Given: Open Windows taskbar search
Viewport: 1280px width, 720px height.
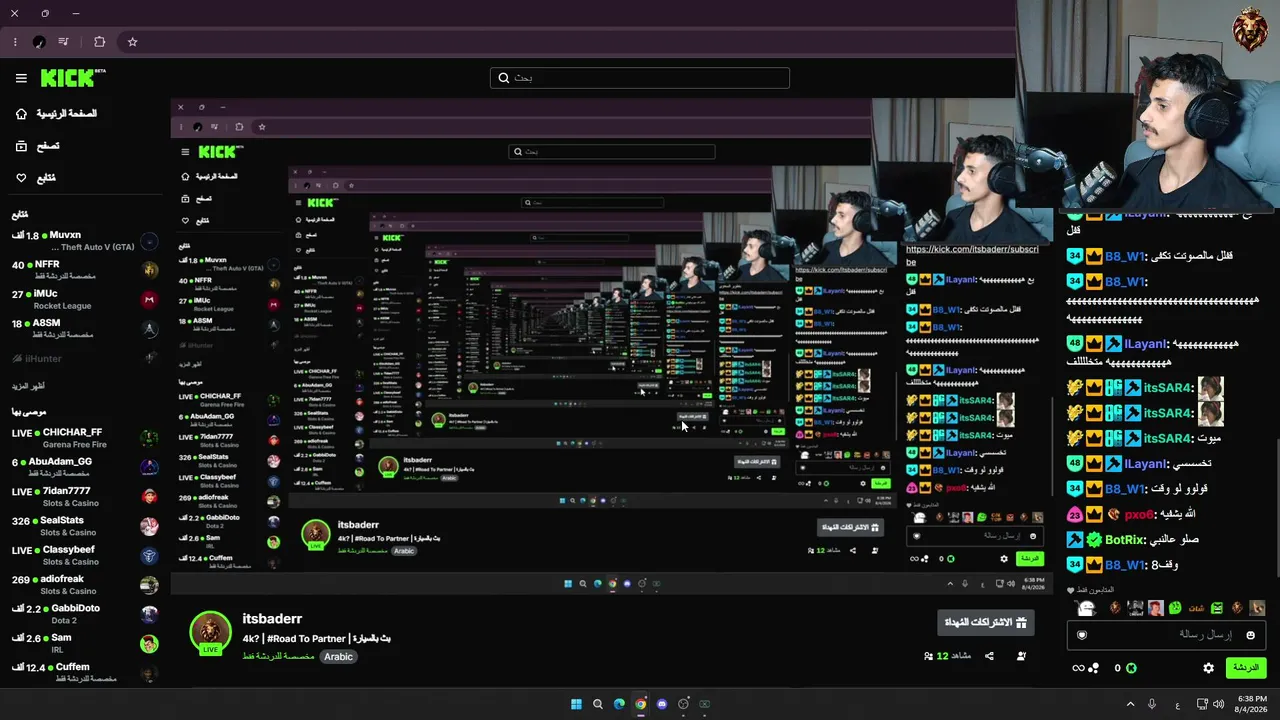Looking at the screenshot, I should click(x=598, y=704).
